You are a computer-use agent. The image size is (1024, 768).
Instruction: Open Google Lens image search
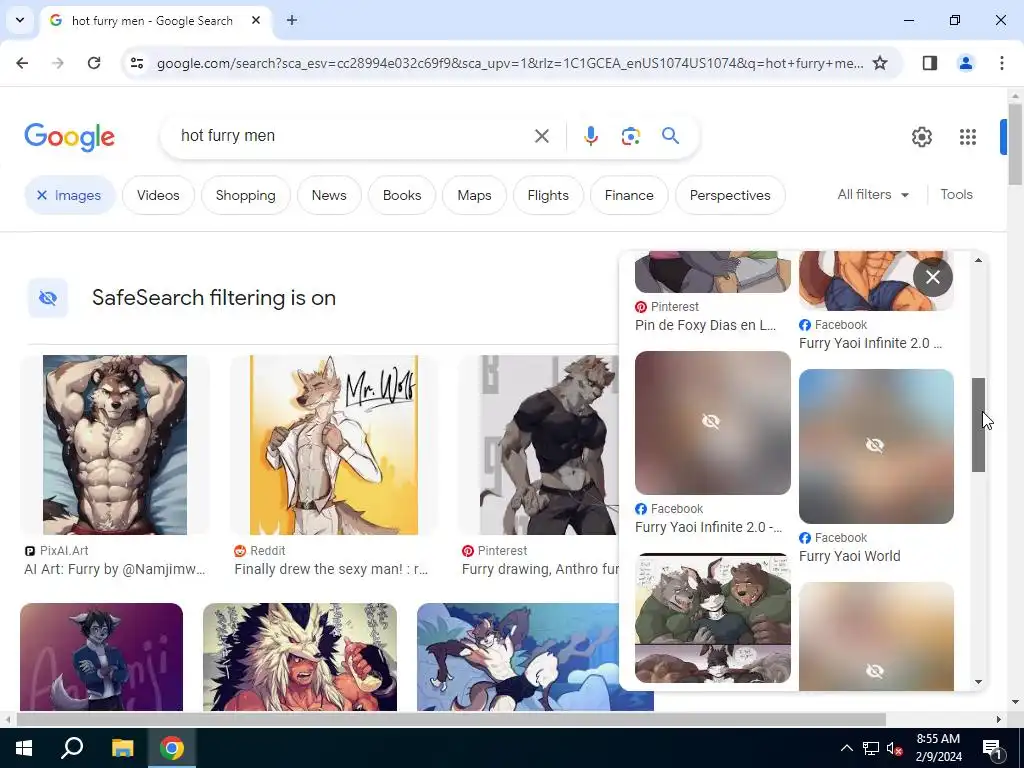(x=630, y=136)
